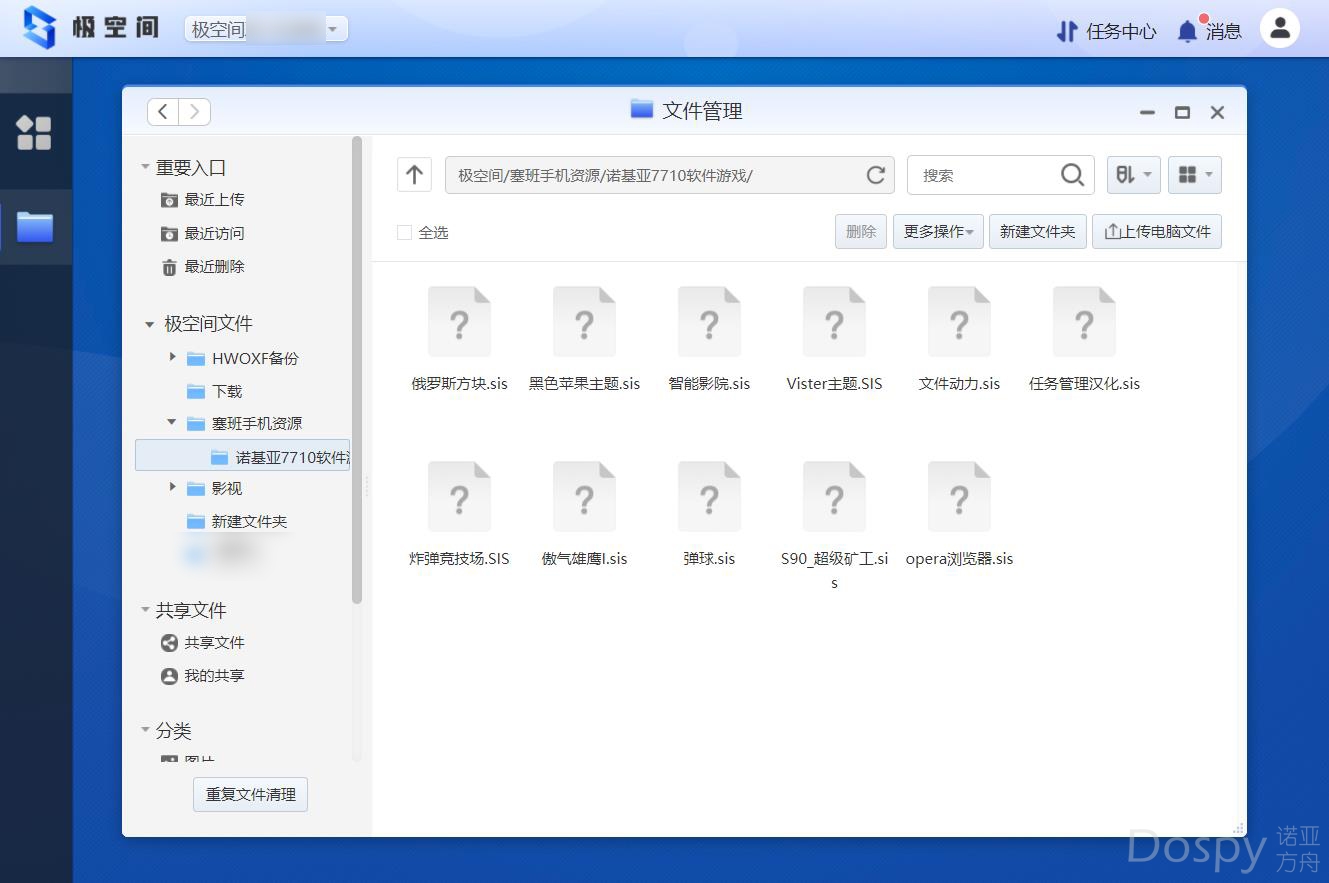Click 上传电脑文件 upload button
The image size is (1329, 883).
(x=1157, y=232)
